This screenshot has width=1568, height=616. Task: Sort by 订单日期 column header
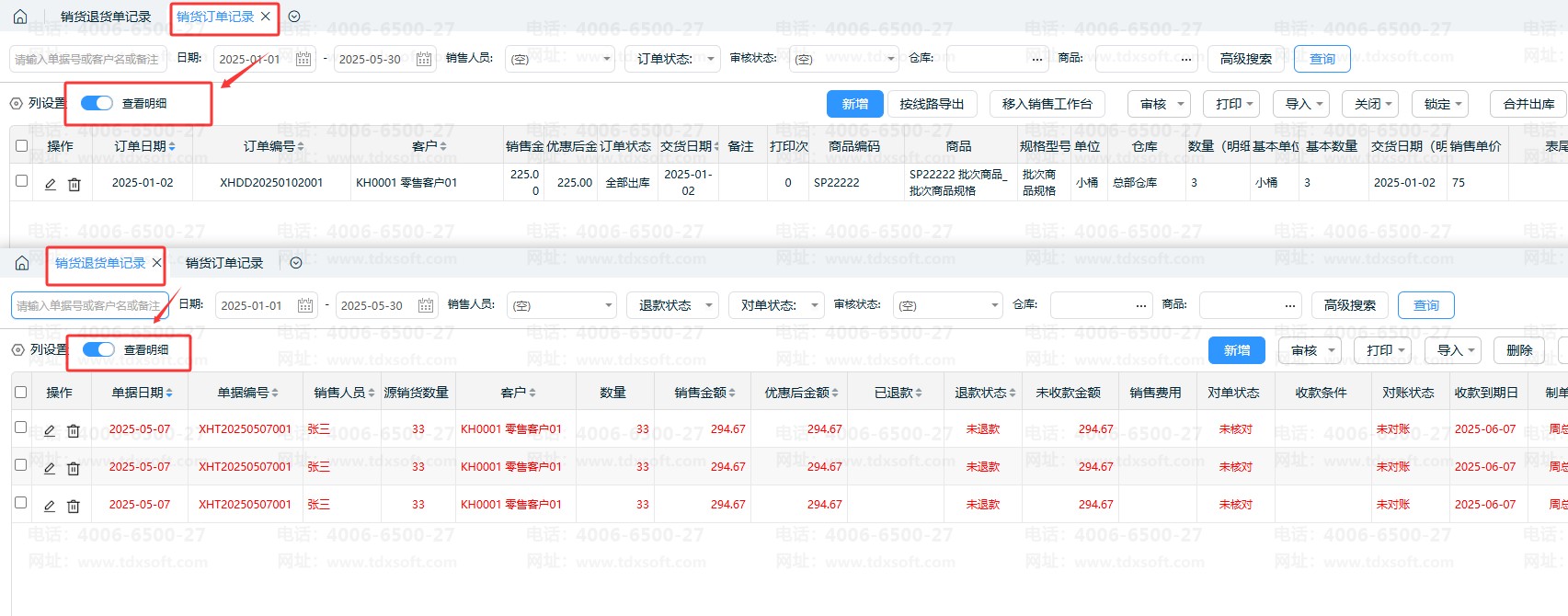(144, 146)
